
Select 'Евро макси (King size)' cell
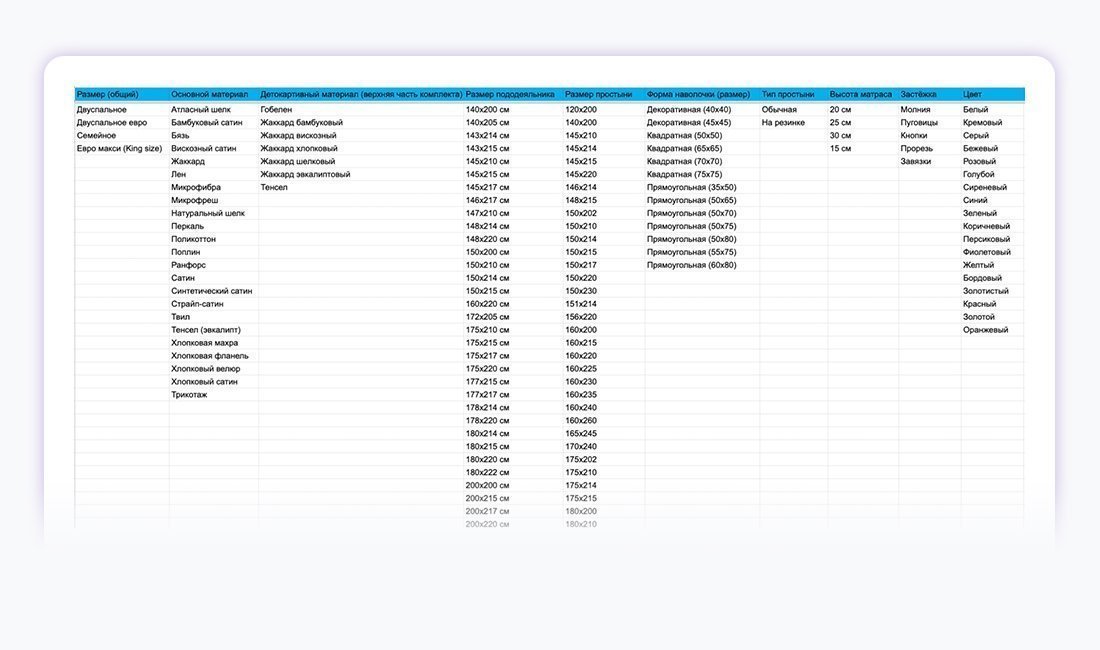click(119, 149)
